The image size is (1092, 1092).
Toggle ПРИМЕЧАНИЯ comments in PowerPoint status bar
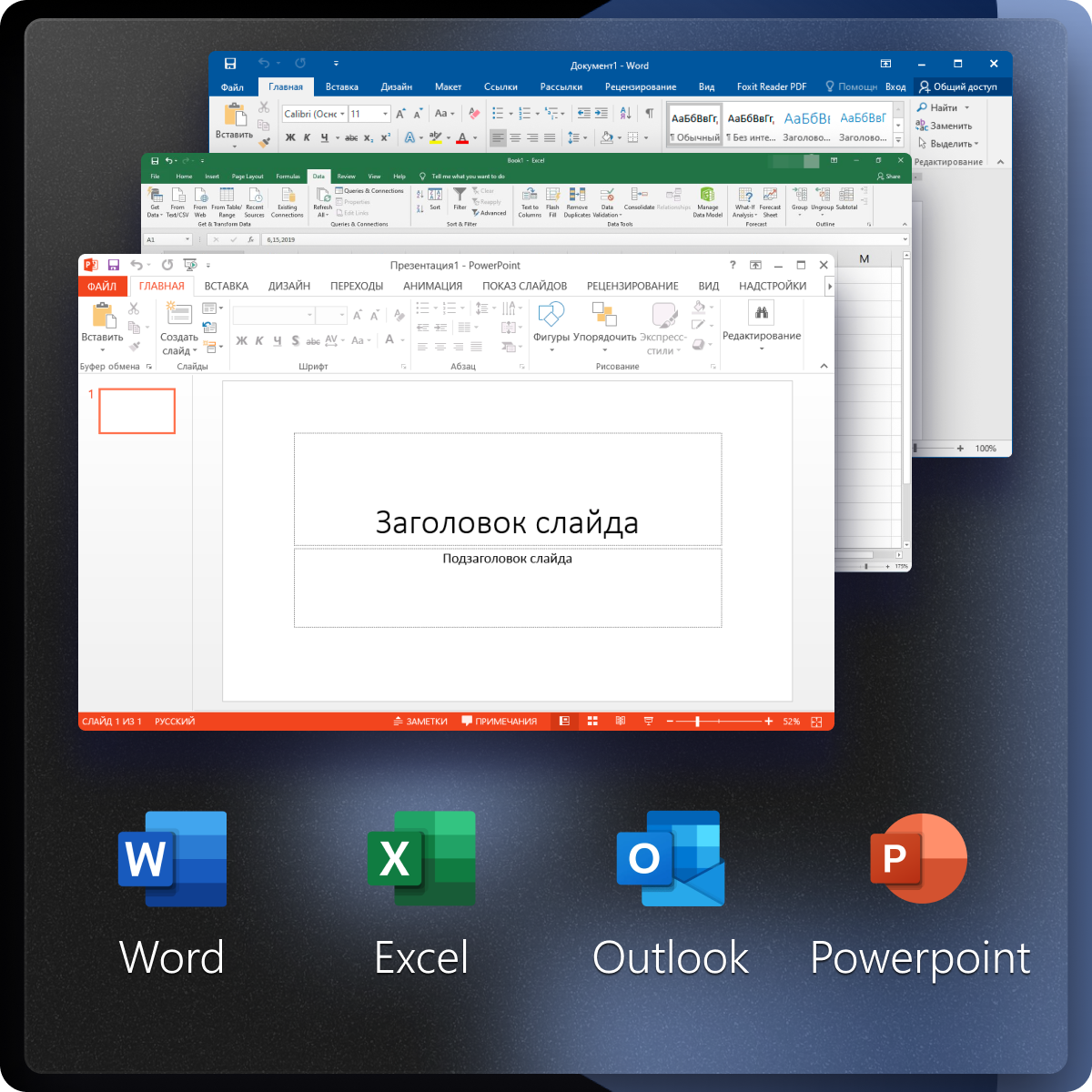point(500,722)
